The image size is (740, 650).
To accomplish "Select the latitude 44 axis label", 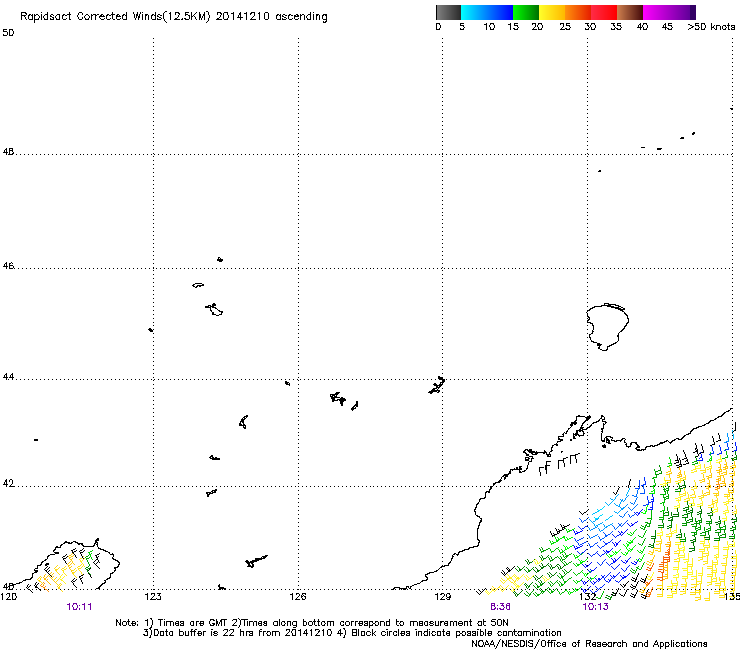I will point(8,377).
